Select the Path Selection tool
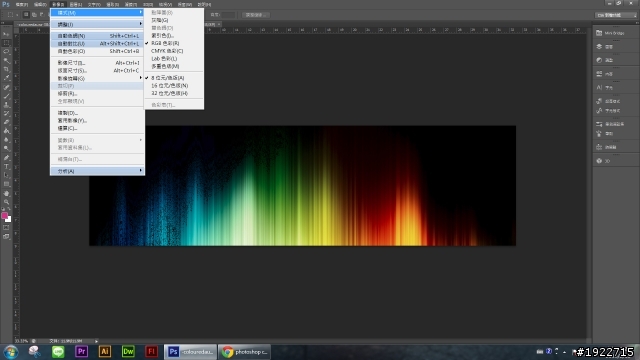 7,176
